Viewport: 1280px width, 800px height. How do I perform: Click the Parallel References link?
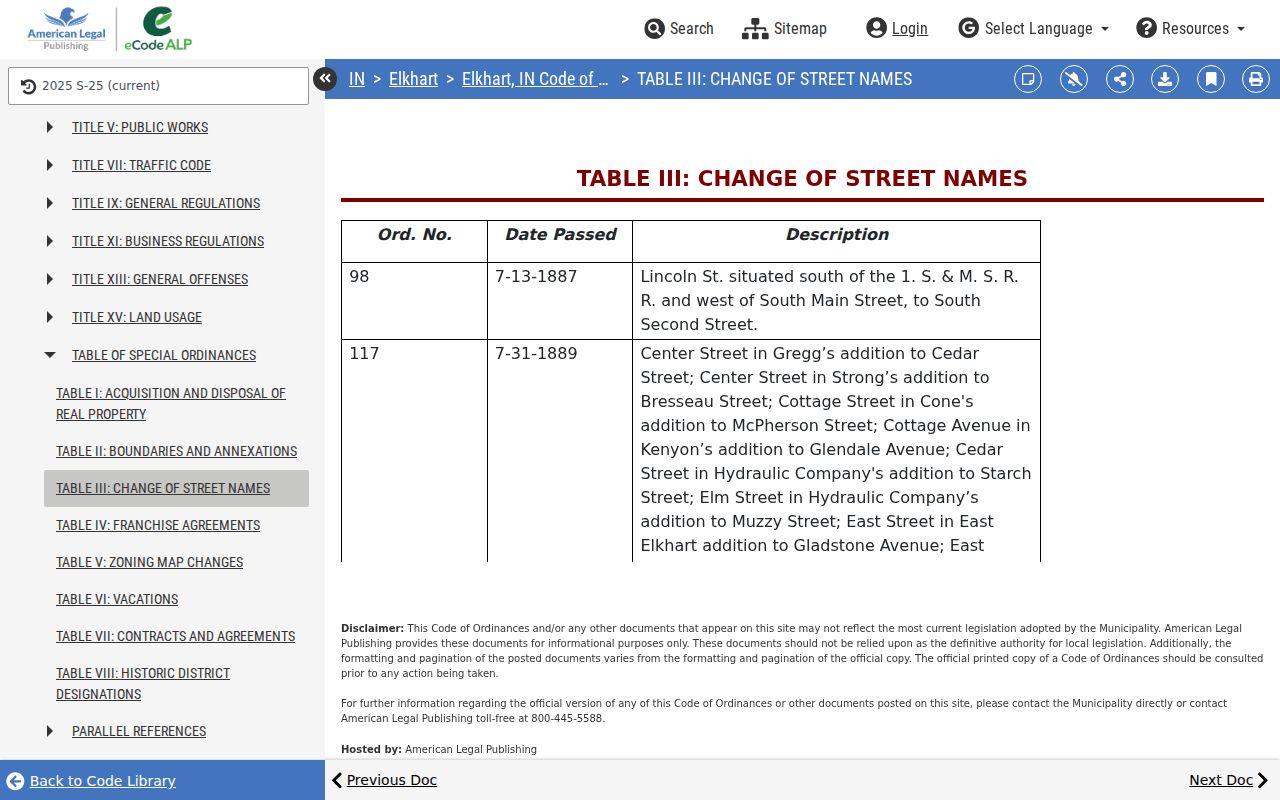coord(139,731)
